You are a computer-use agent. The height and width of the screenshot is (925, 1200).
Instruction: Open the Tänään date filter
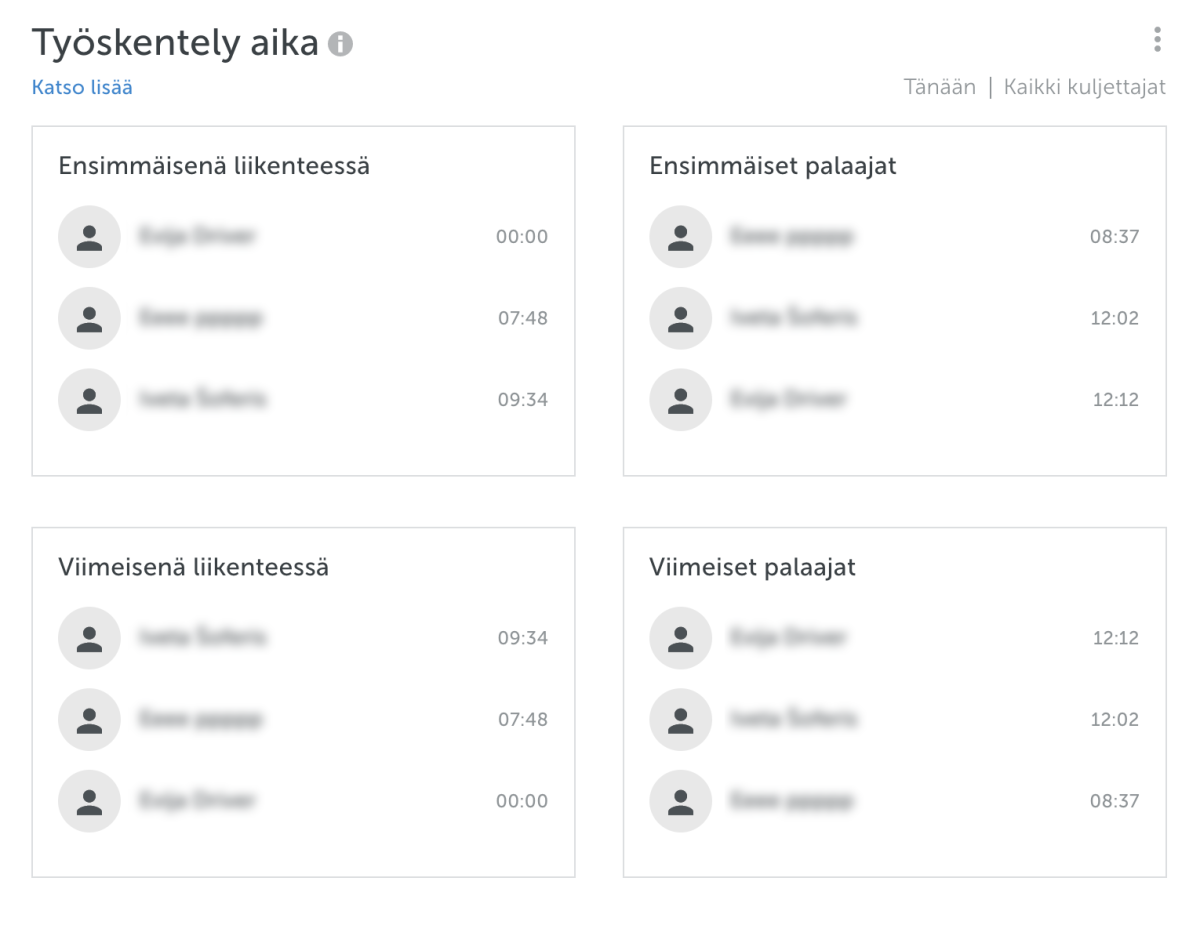pyautogui.click(x=939, y=87)
